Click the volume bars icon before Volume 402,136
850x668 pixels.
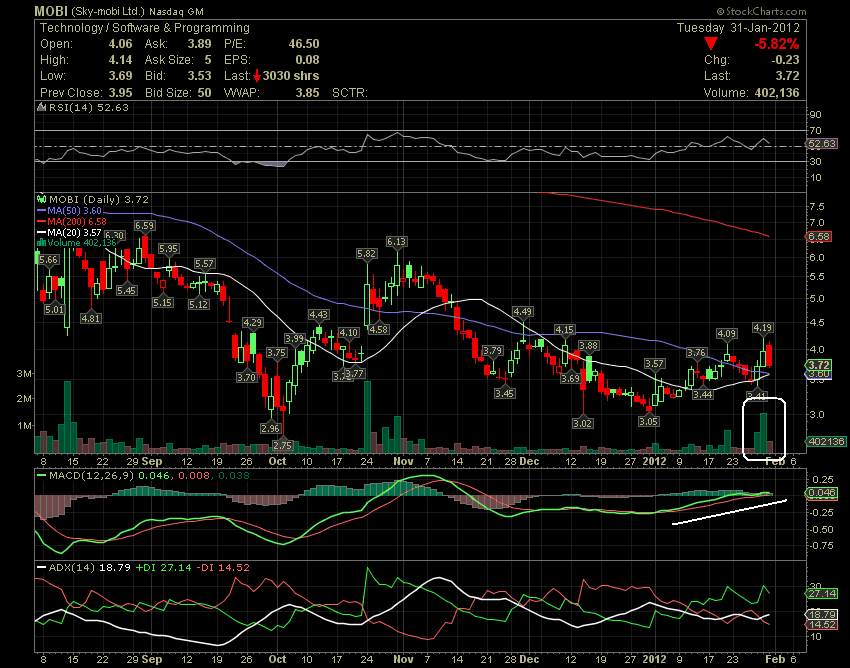click(x=41, y=242)
